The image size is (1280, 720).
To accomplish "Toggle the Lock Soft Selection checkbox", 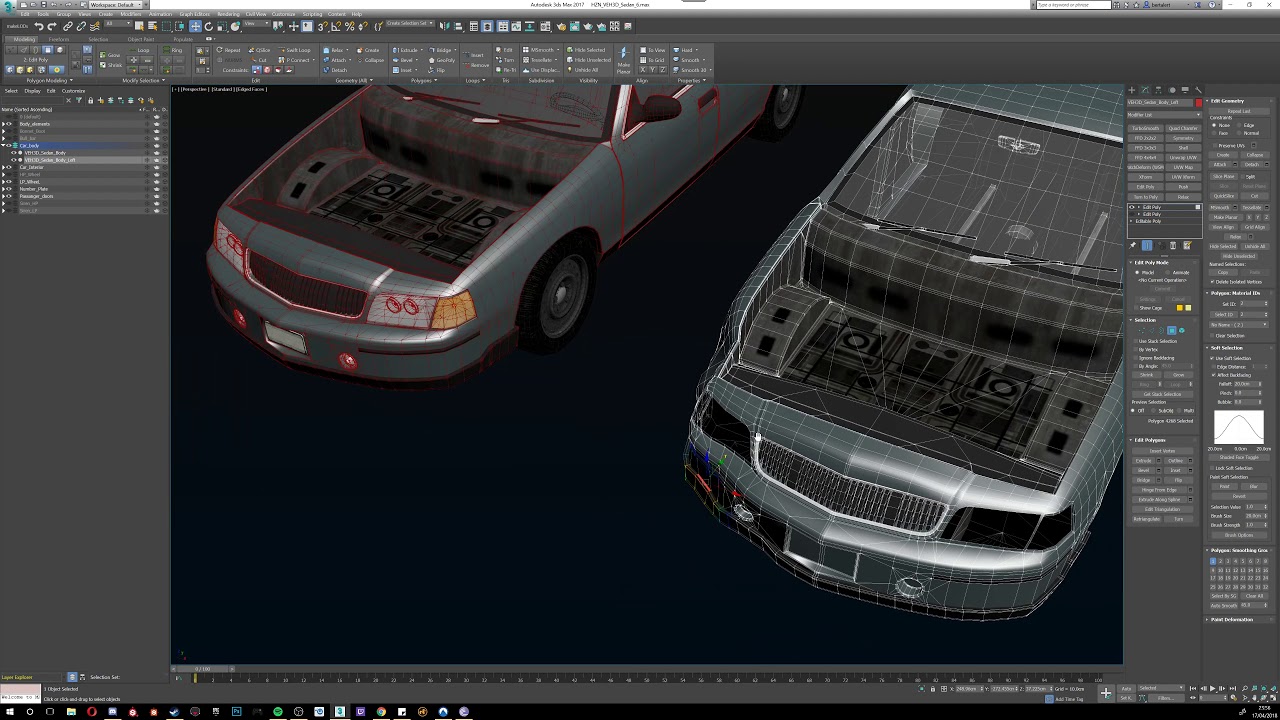I will (1212, 468).
